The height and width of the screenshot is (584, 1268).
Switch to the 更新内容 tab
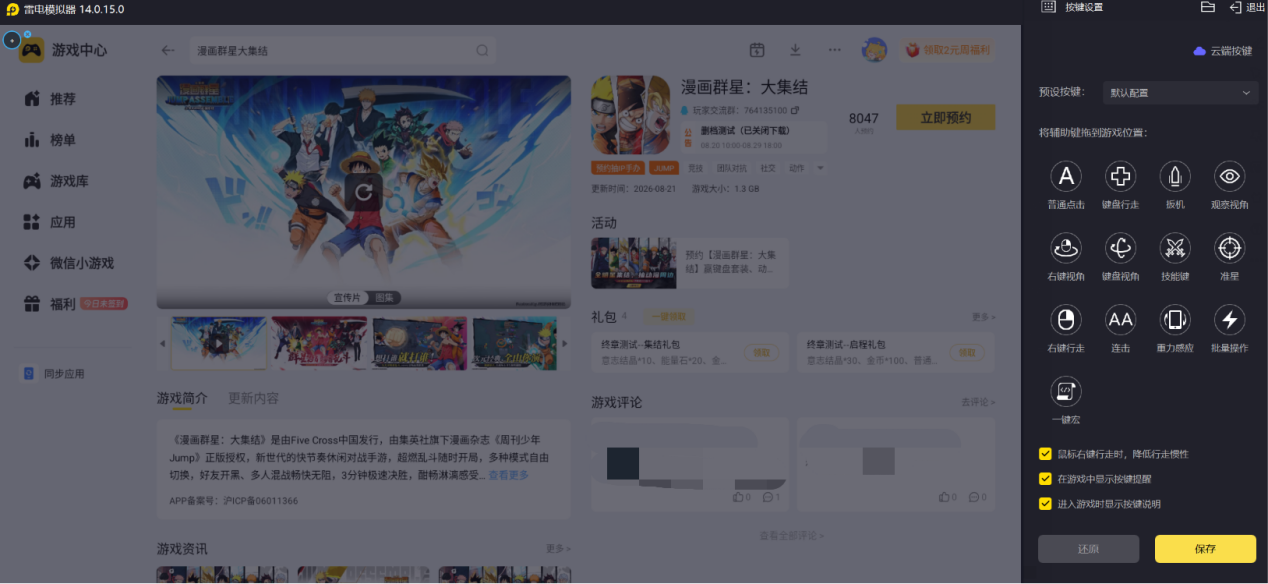click(253, 398)
